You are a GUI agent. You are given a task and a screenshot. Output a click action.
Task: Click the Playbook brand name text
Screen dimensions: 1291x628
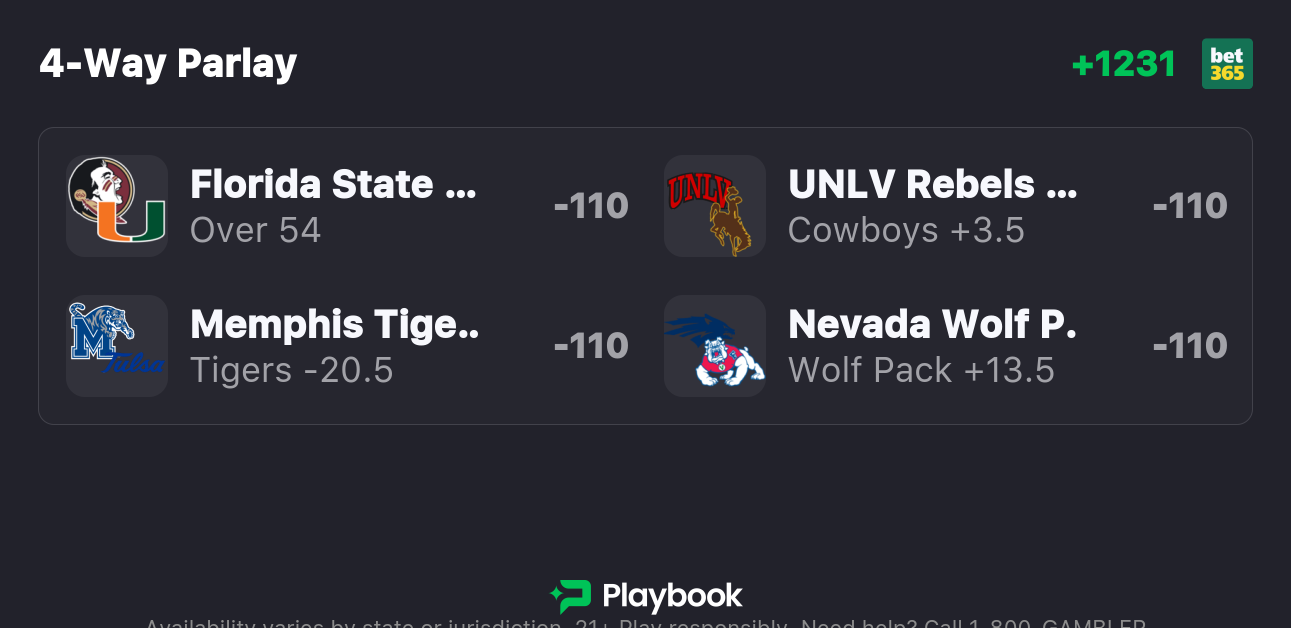point(672,597)
